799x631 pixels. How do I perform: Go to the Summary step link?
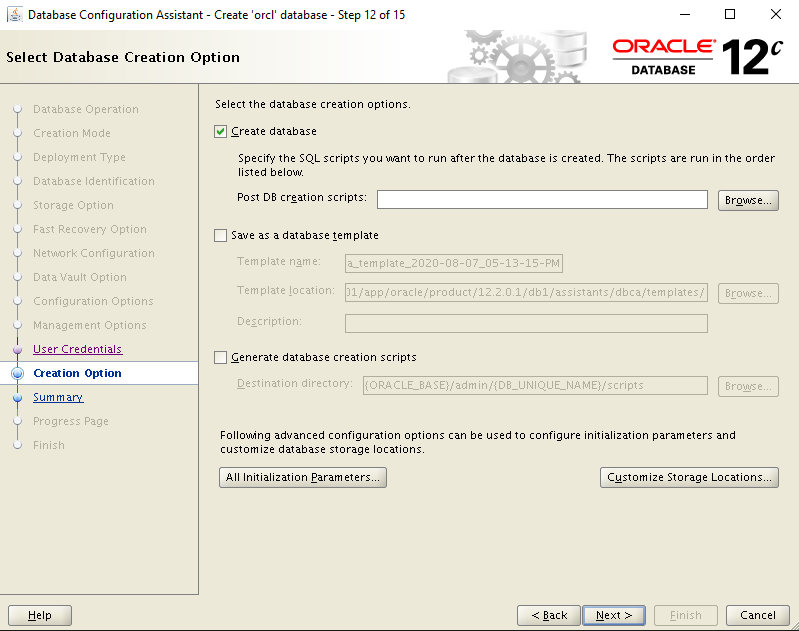click(x=58, y=397)
